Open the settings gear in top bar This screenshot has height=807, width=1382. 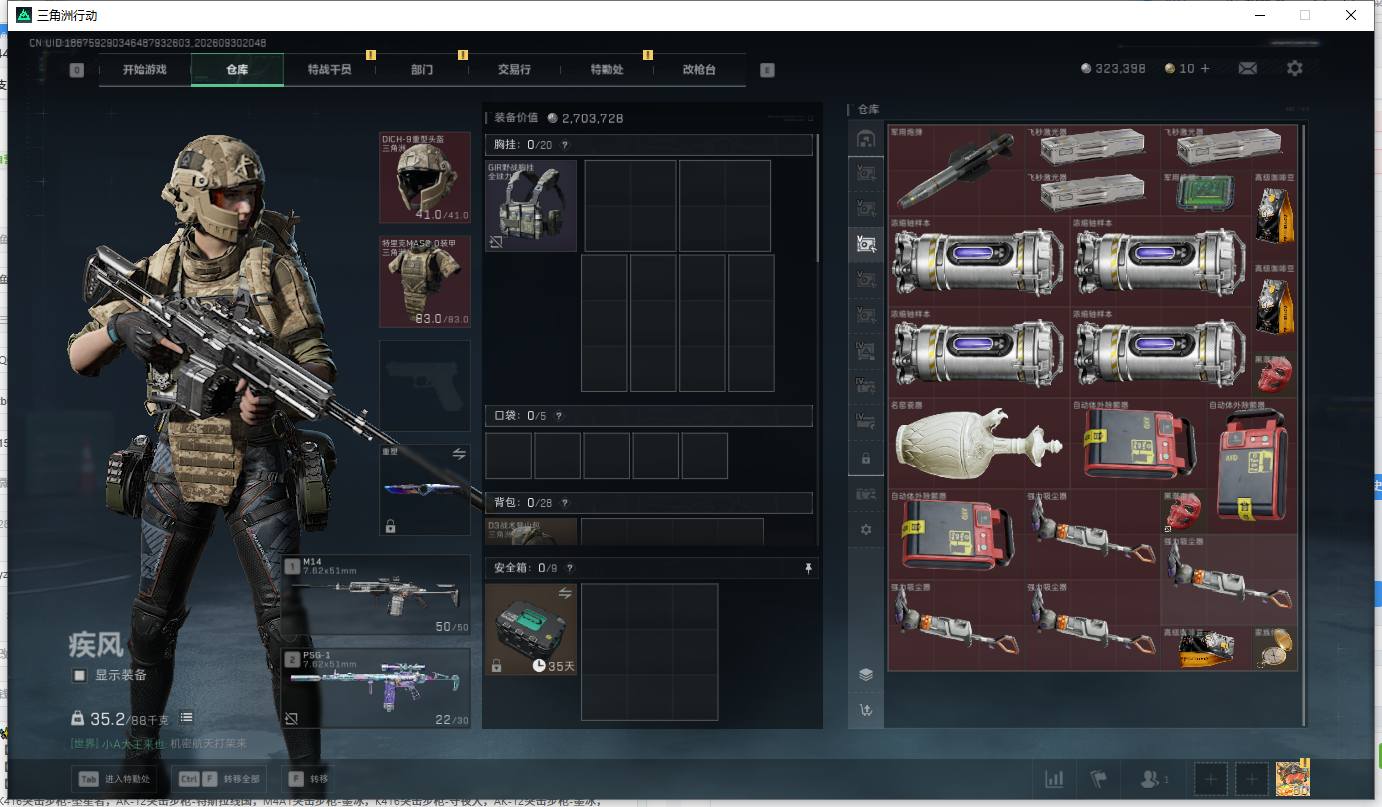pyautogui.click(x=1295, y=68)
